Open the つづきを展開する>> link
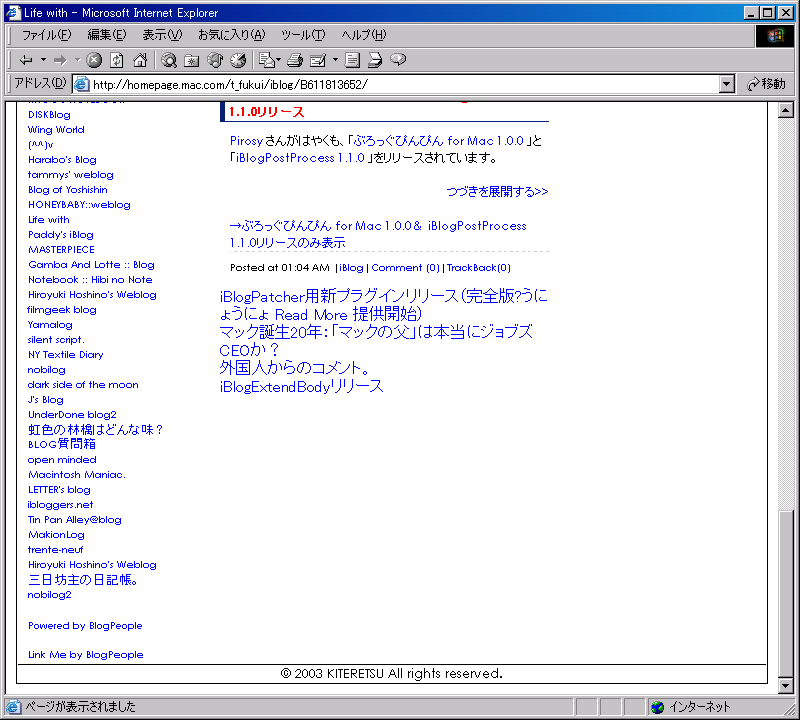This screenshot has width=800, height=720. 497,192
